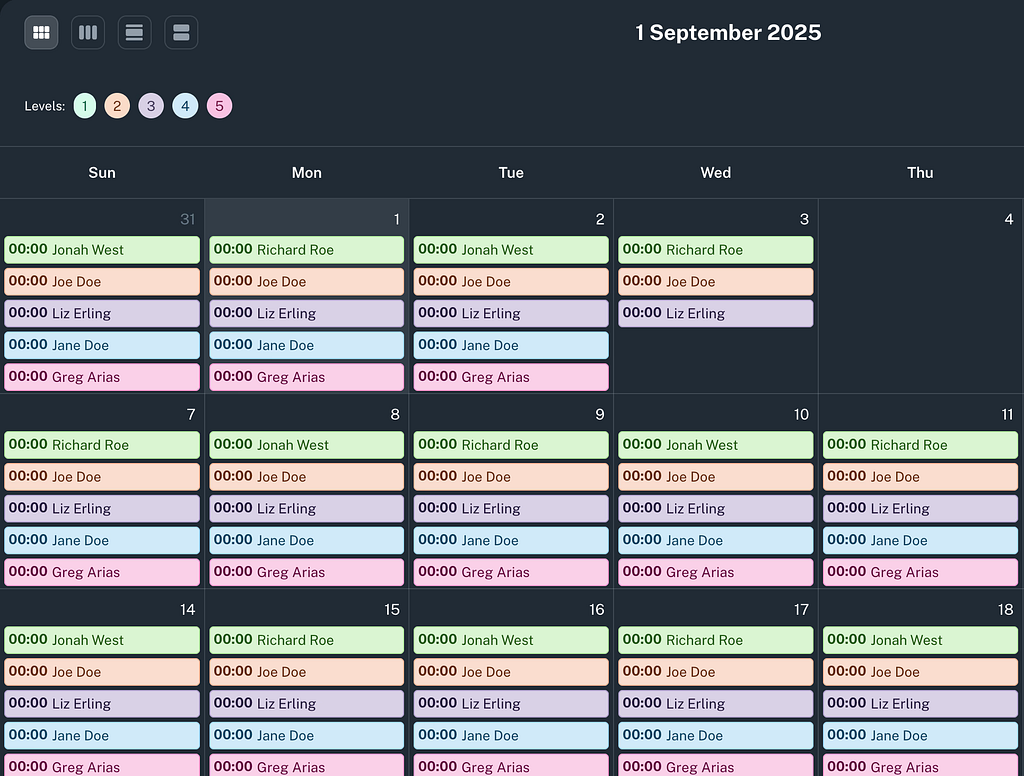Open Liz Erling event on the 17th
The width and height of the screenshot is (1024, 776).
(716, 703)
